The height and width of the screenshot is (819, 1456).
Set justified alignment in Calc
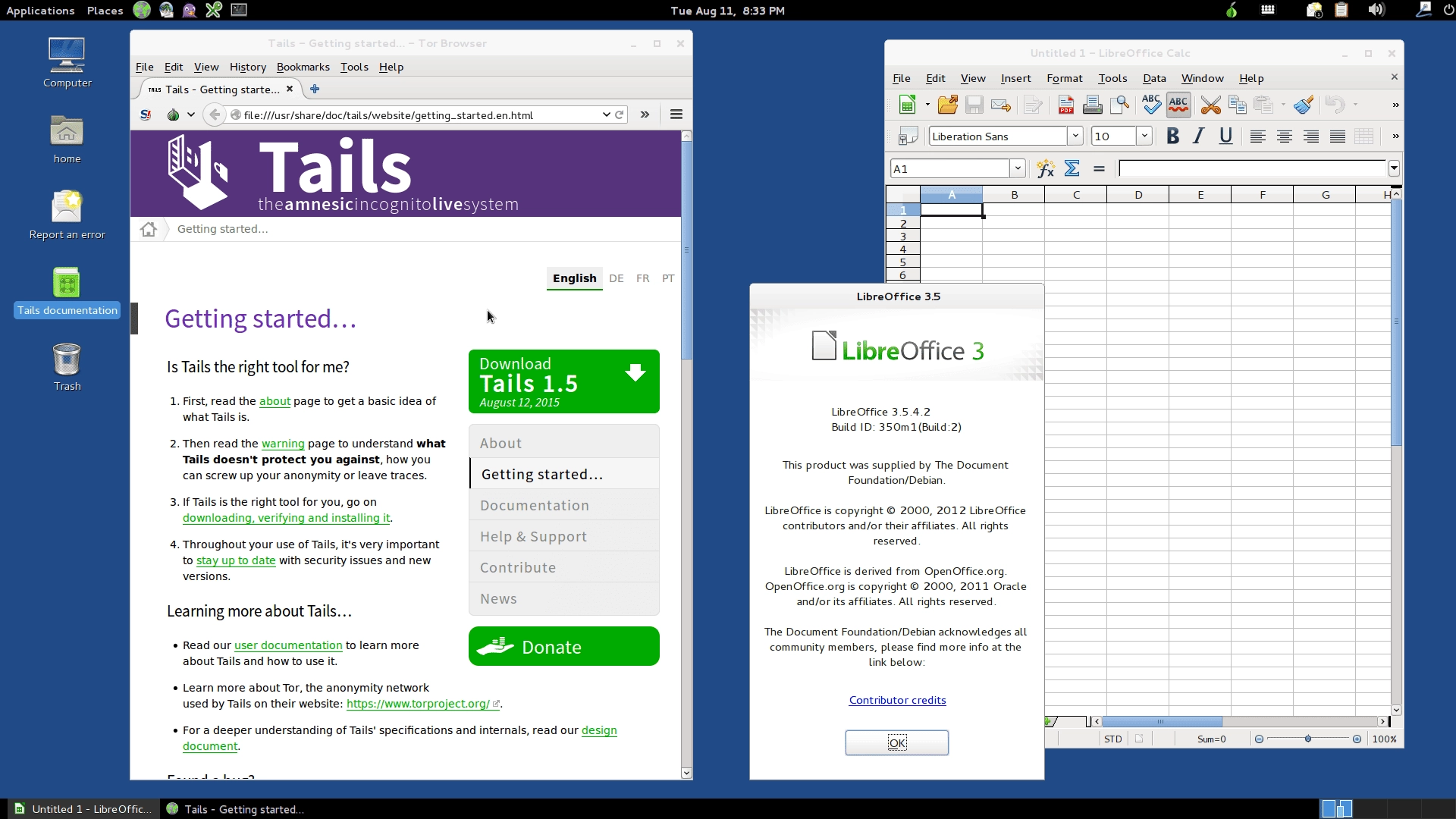1338,136
